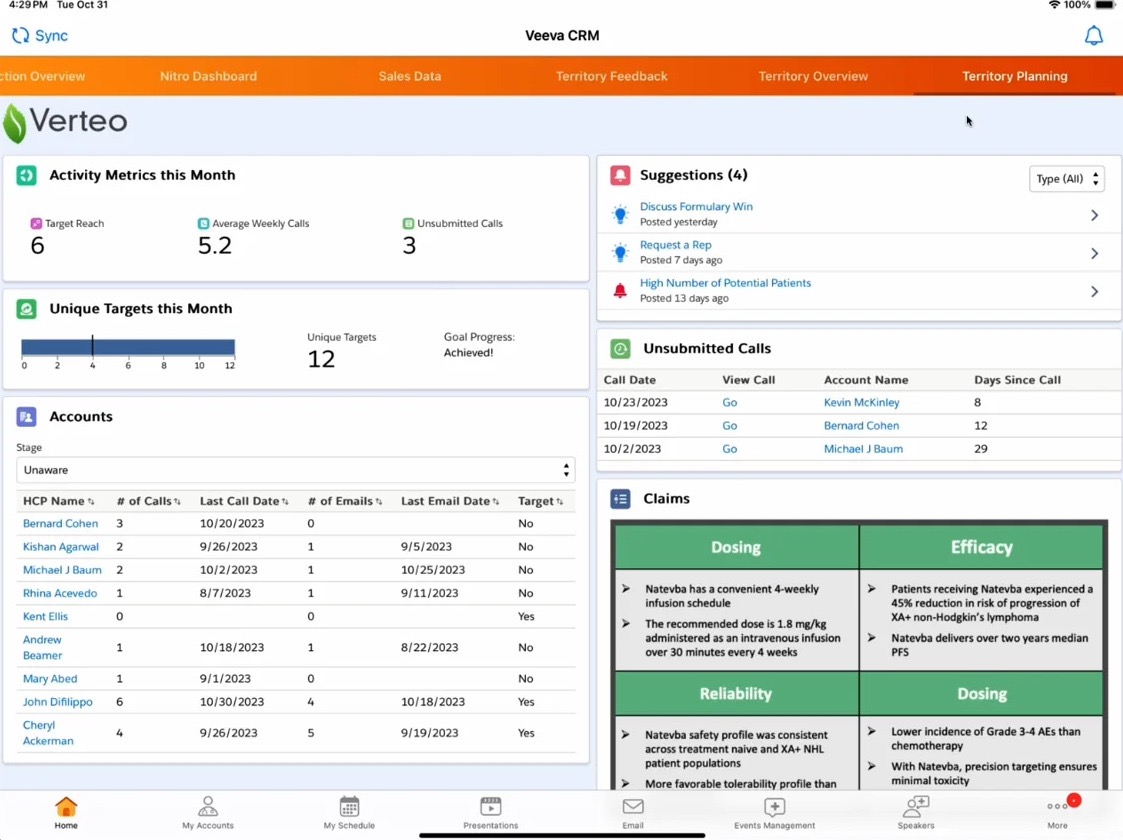
Task: Sort by Target column
Action: pos(541,501)
